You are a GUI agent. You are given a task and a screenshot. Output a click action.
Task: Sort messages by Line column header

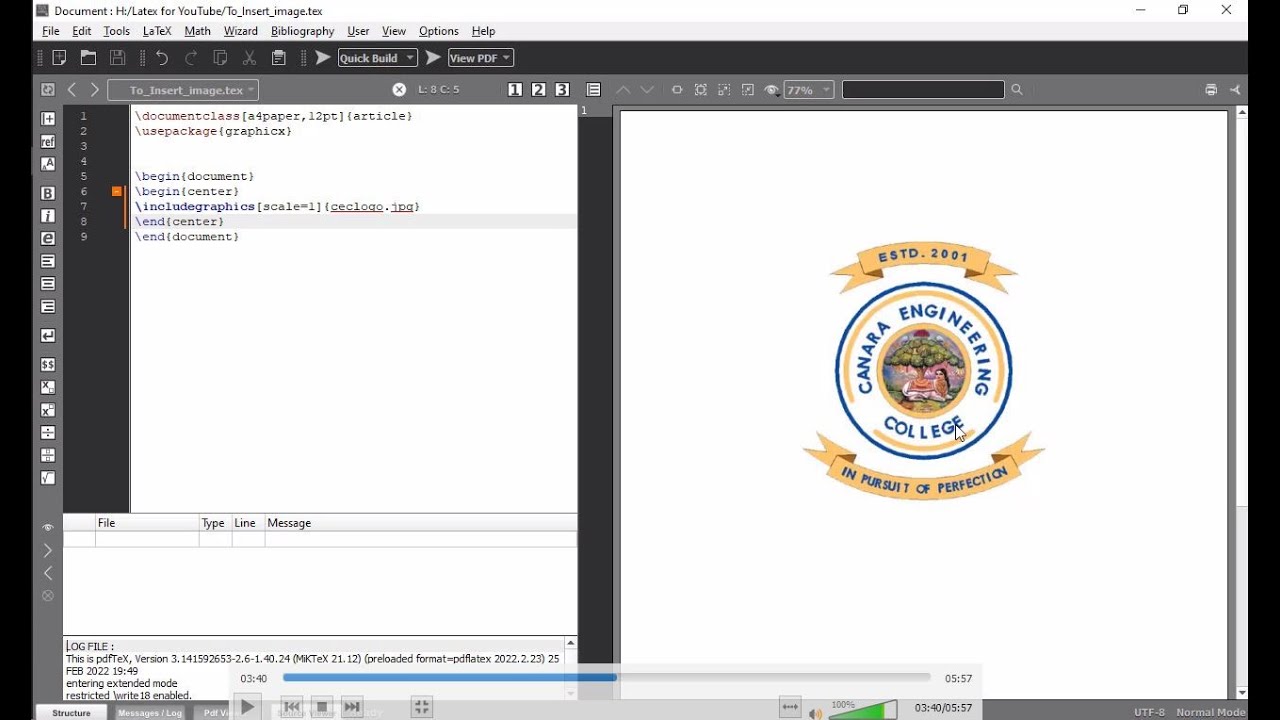click(248, 523)
